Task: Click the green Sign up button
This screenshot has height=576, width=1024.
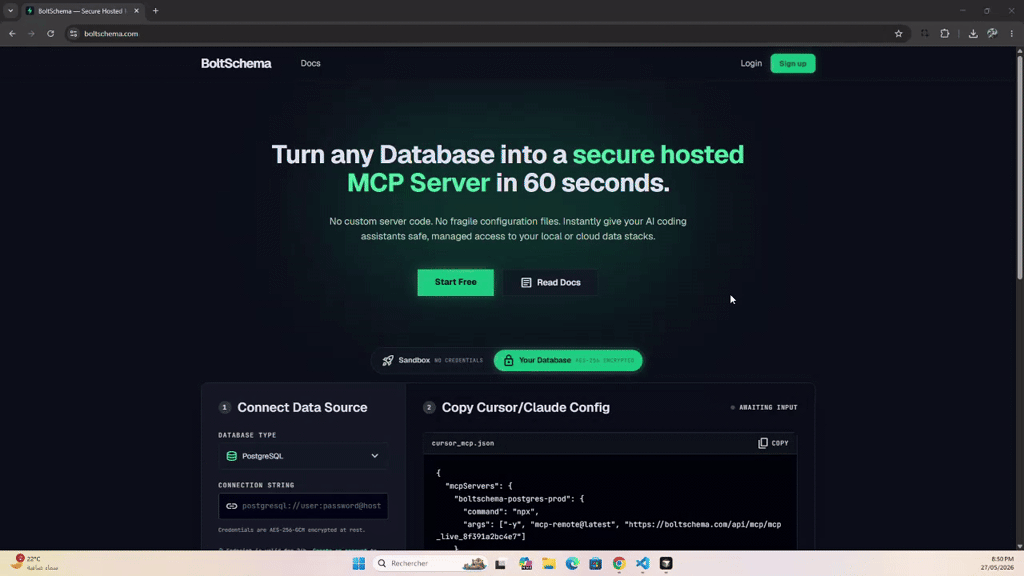Action: click(x=793, y=63)
